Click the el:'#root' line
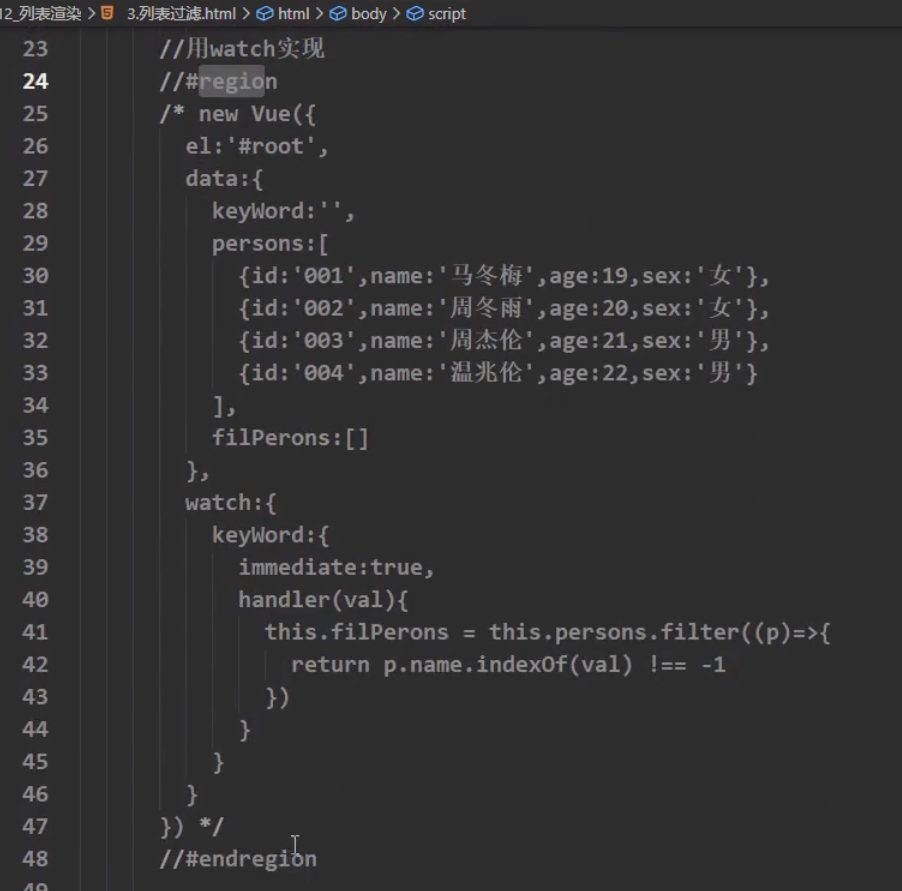The image size is (902, 891). [x=257, y=146]
